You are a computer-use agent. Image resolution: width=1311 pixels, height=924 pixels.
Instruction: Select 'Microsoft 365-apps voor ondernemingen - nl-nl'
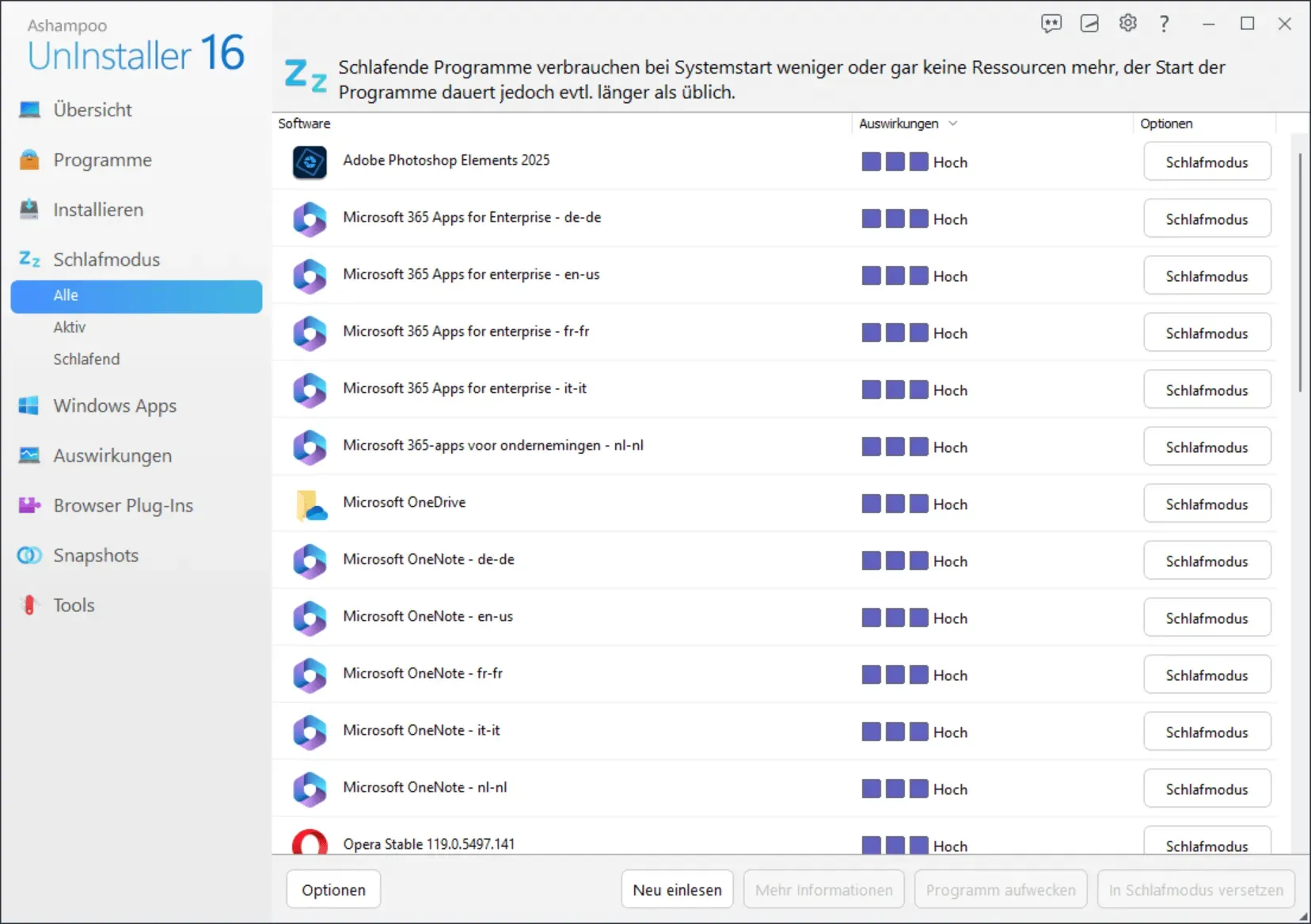(493, 445)
